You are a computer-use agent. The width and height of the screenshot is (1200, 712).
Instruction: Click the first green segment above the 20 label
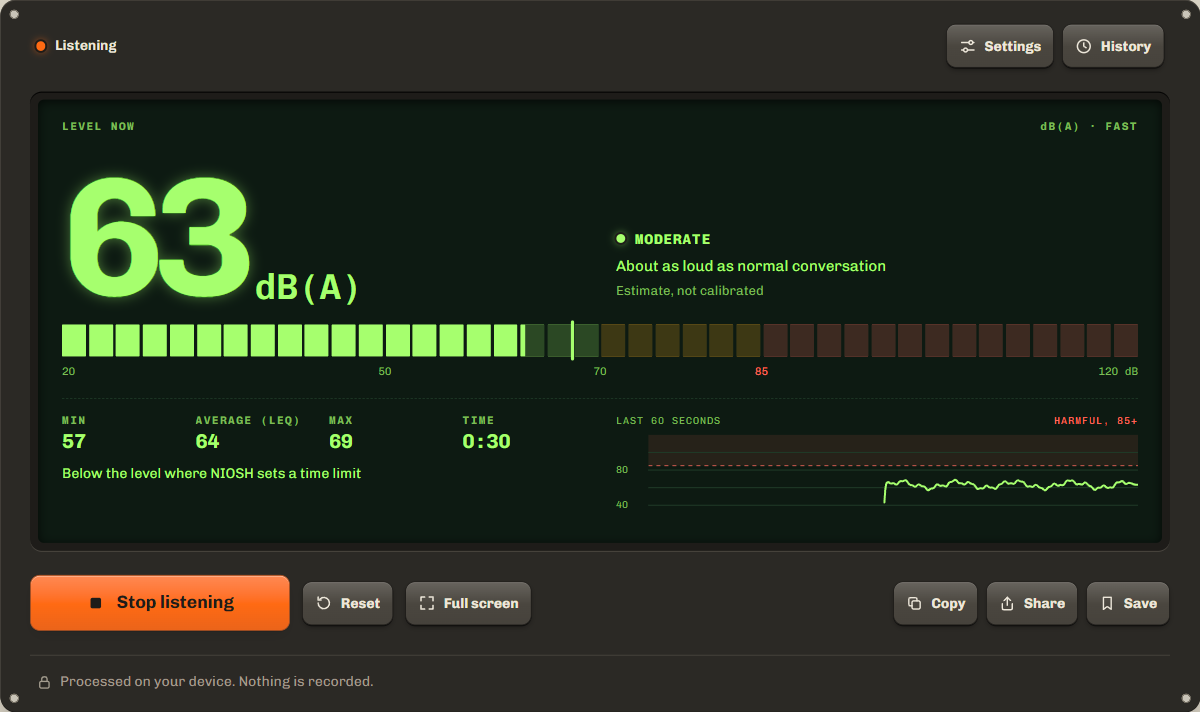point(74,340)
